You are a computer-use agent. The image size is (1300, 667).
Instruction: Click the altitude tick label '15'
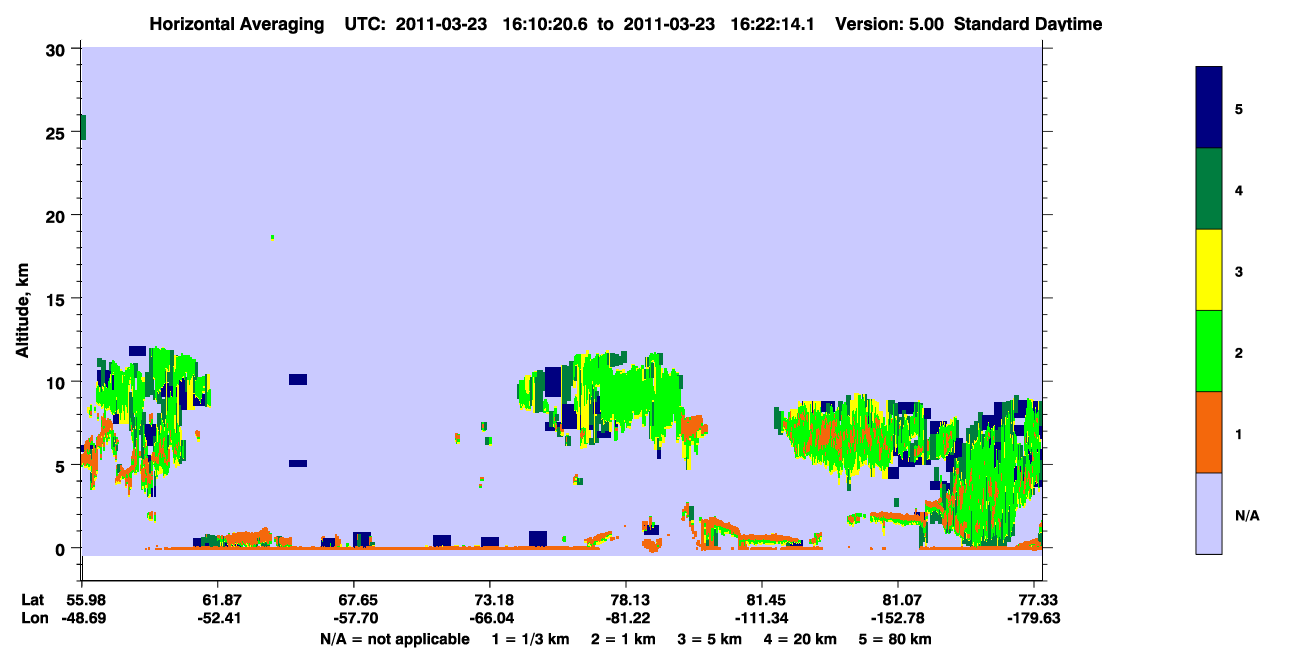click(x=57, y=298)
